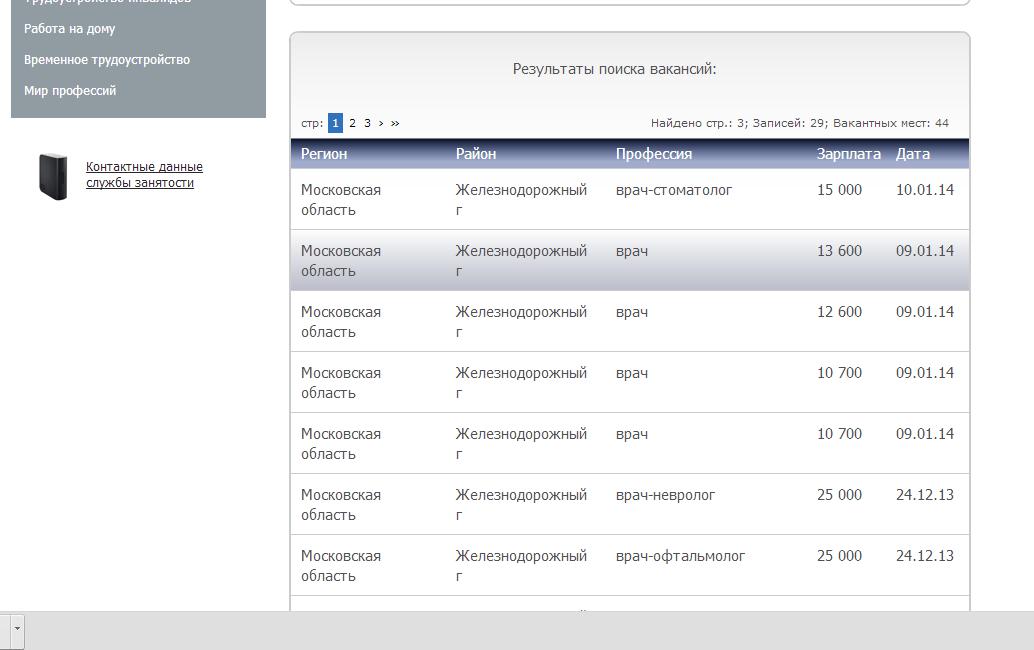
Task: Open the врач-офтальмолог vacancy row
Action: (680, 556)
